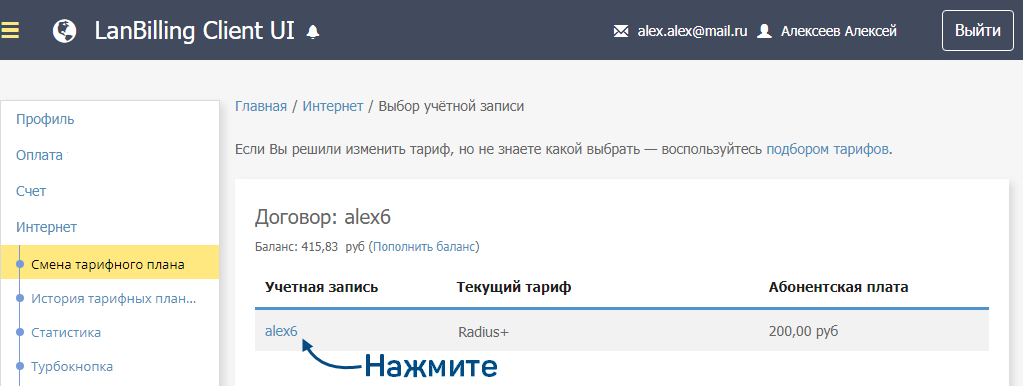Click Абонентская плата column header
1023x386 pixels.
tap(839, 287)
